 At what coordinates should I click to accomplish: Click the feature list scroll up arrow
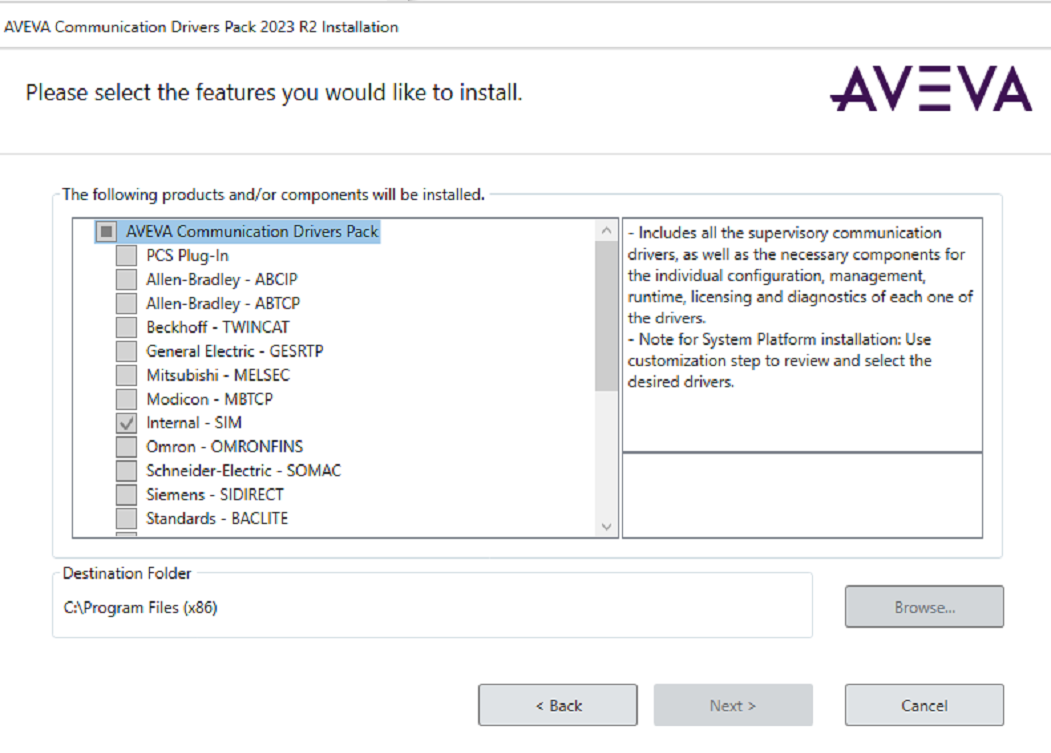point(607,231)
